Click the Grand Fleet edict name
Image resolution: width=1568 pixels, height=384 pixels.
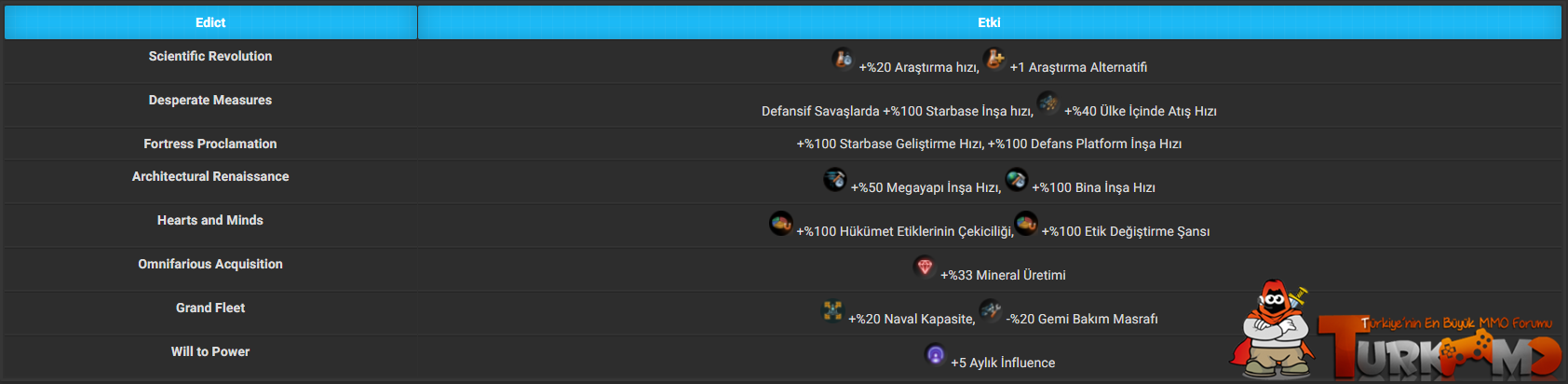(210, 308)
